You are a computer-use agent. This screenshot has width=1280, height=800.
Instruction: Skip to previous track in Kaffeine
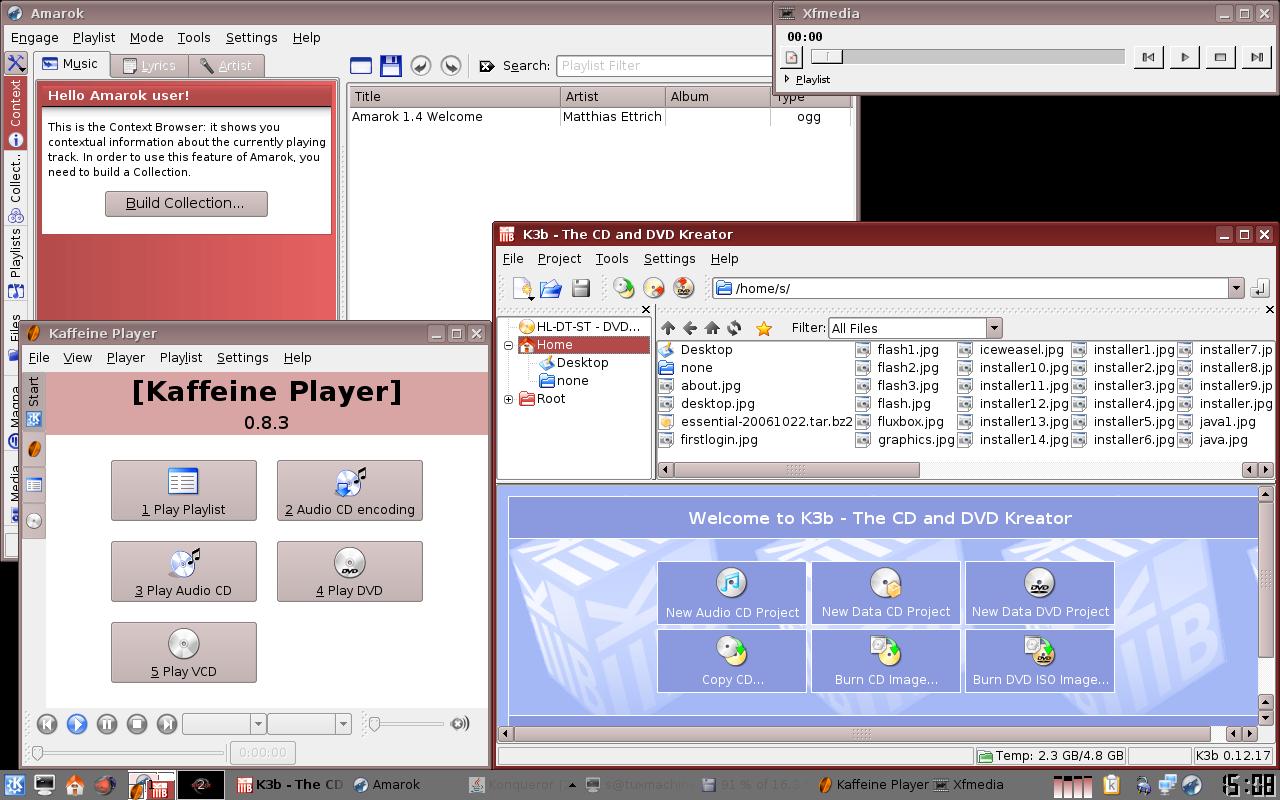47,724
